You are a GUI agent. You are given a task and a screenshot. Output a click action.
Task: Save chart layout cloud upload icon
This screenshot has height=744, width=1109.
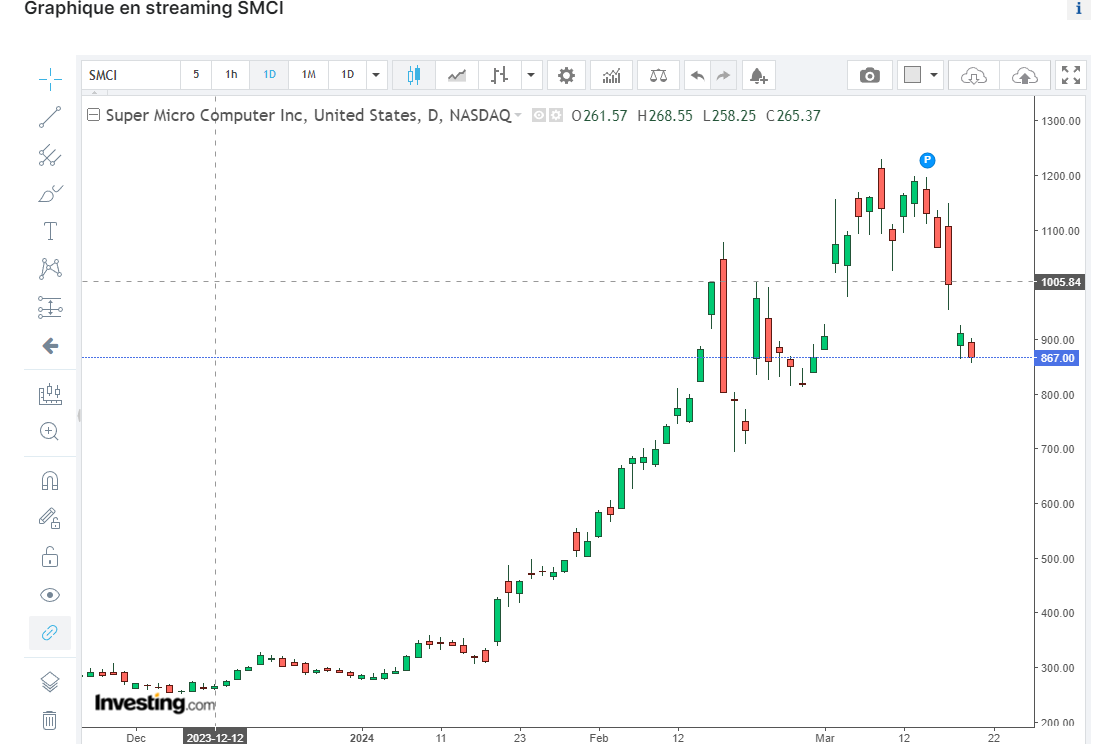click(1024, 75)
